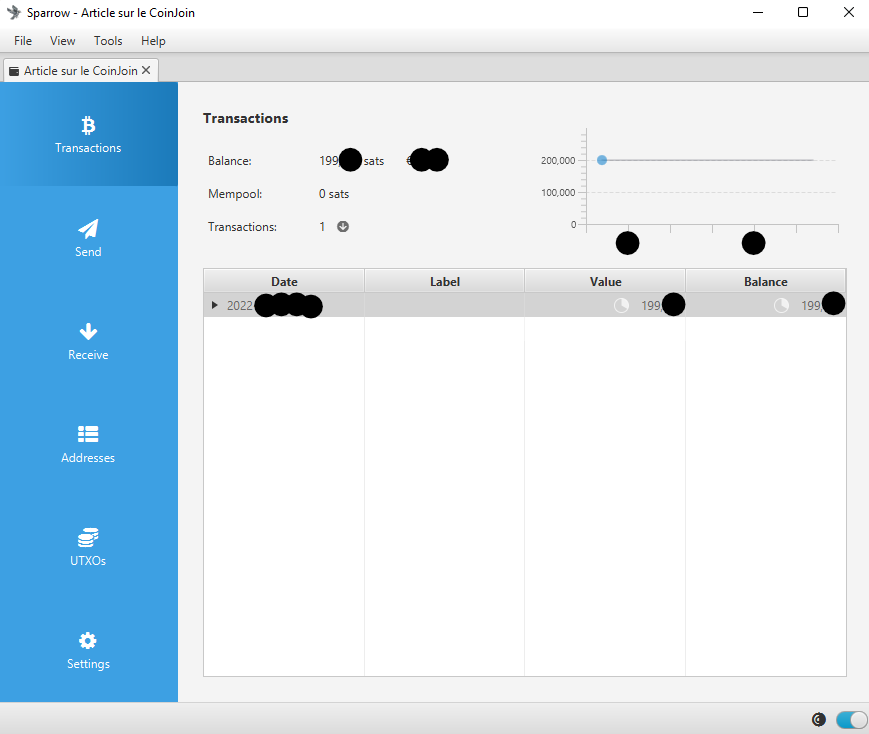
Task: Open the File menu
Action: (23, 41)
